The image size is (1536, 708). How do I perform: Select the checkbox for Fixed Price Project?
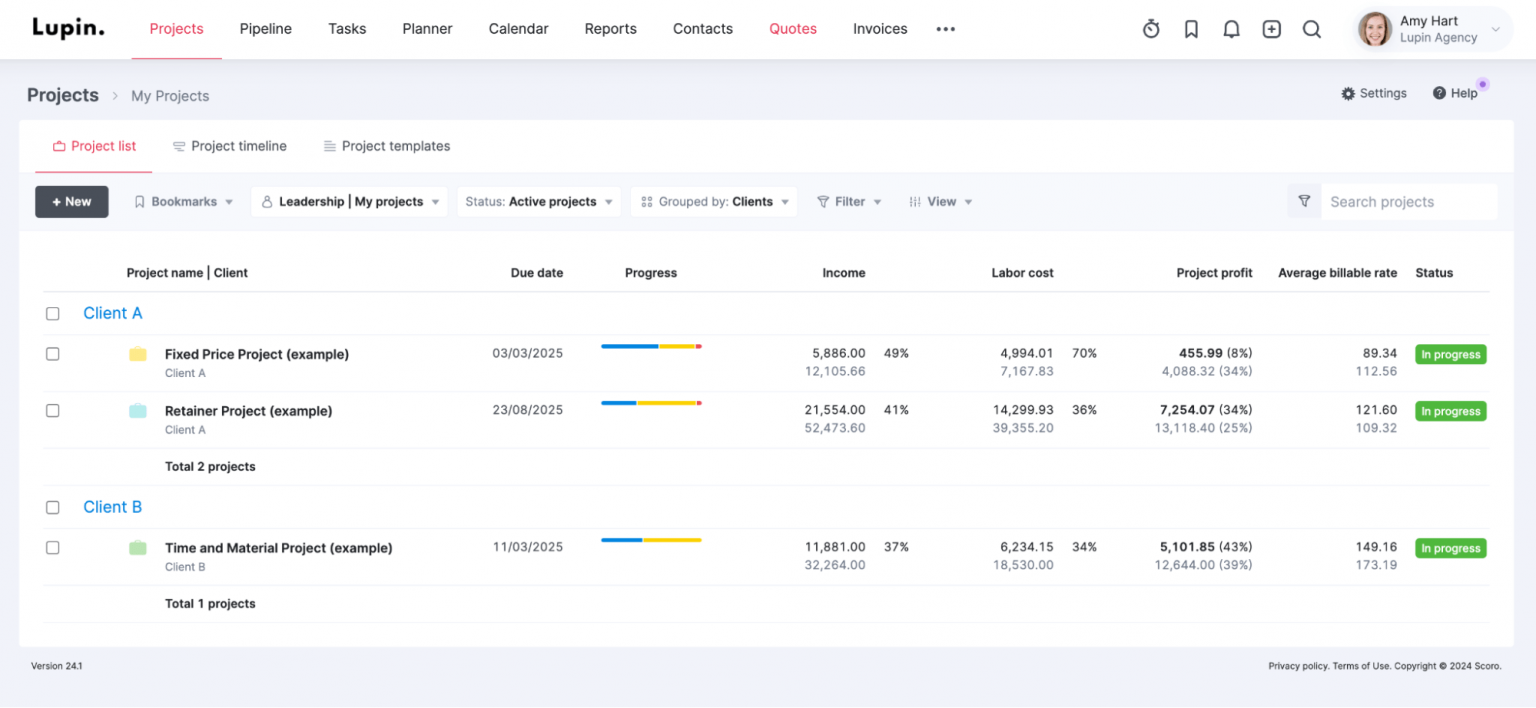pos(53,354)
